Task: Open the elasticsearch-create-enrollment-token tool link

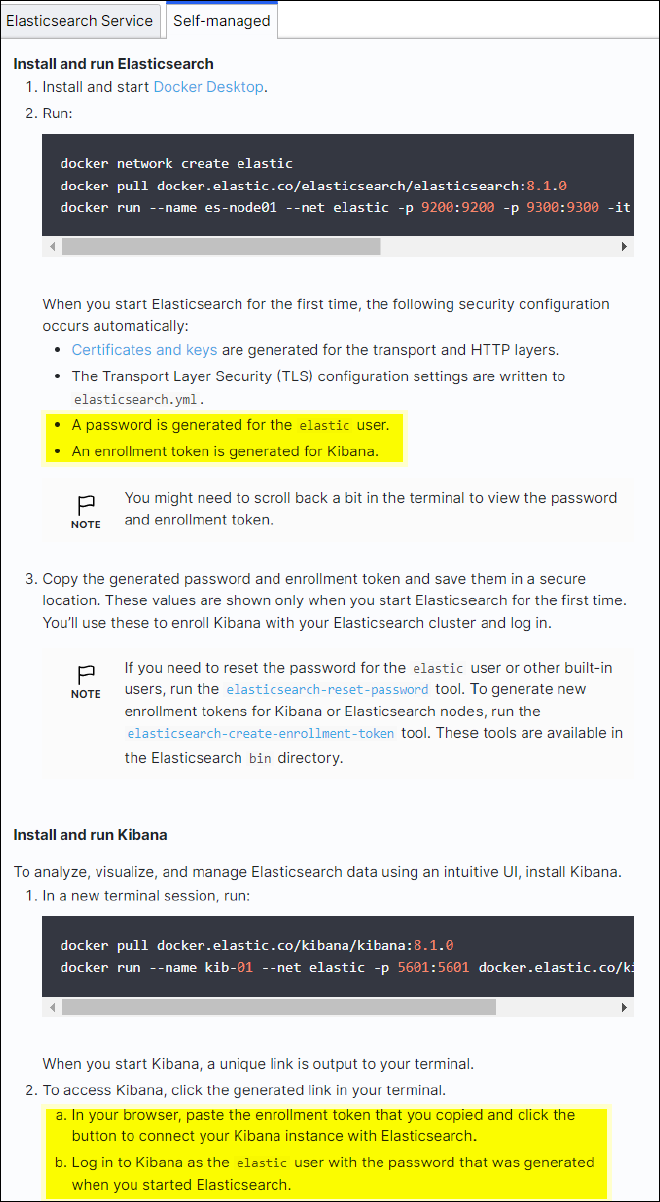Action: (259, 734)
